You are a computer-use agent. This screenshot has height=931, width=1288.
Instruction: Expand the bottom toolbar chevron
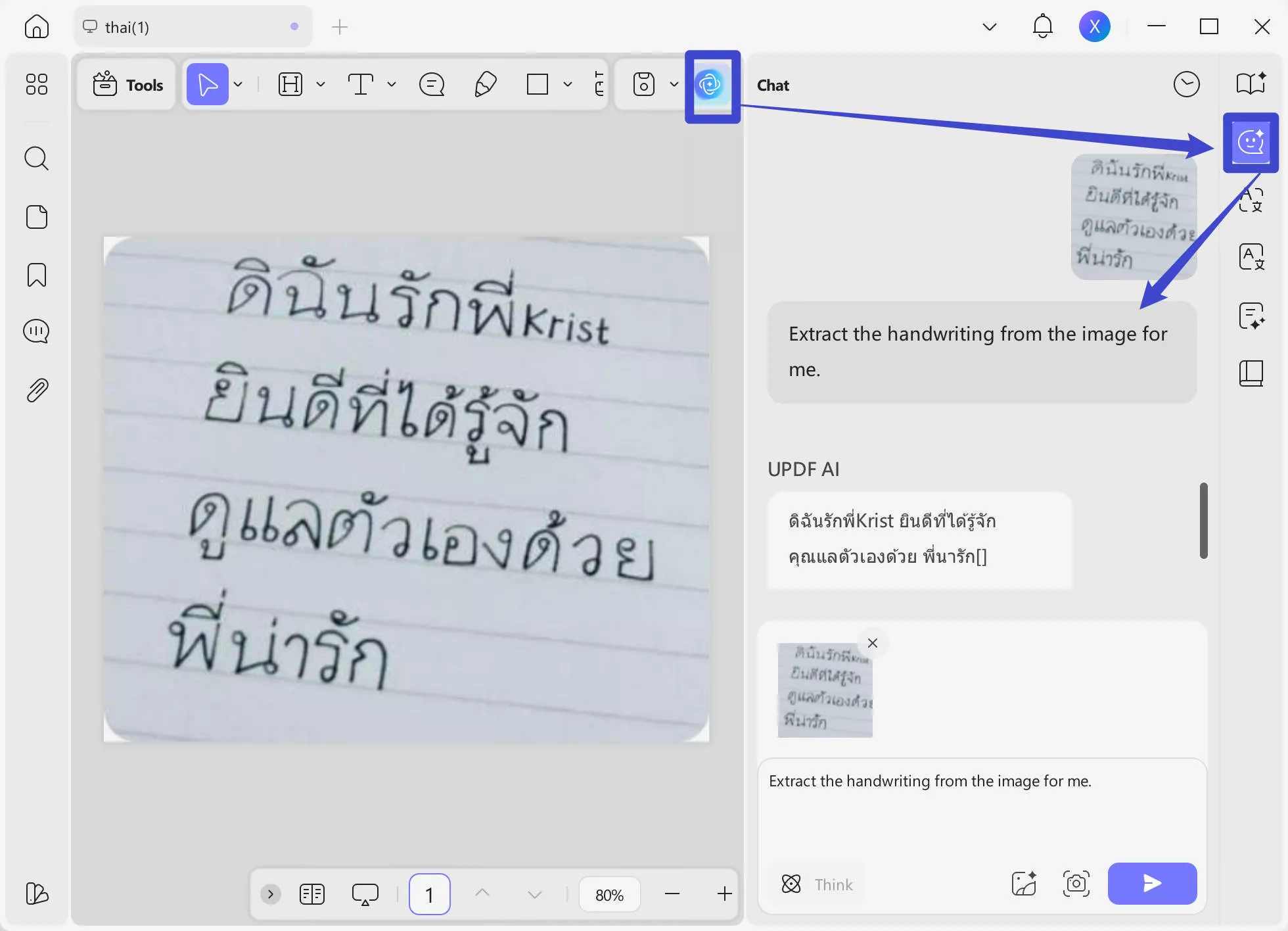(x=270, y=894)
